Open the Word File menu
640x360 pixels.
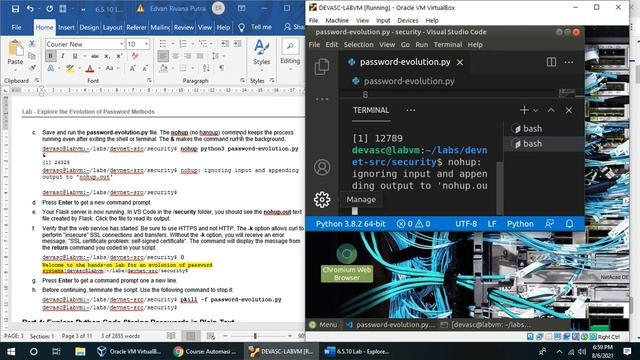tap(16, 27)
